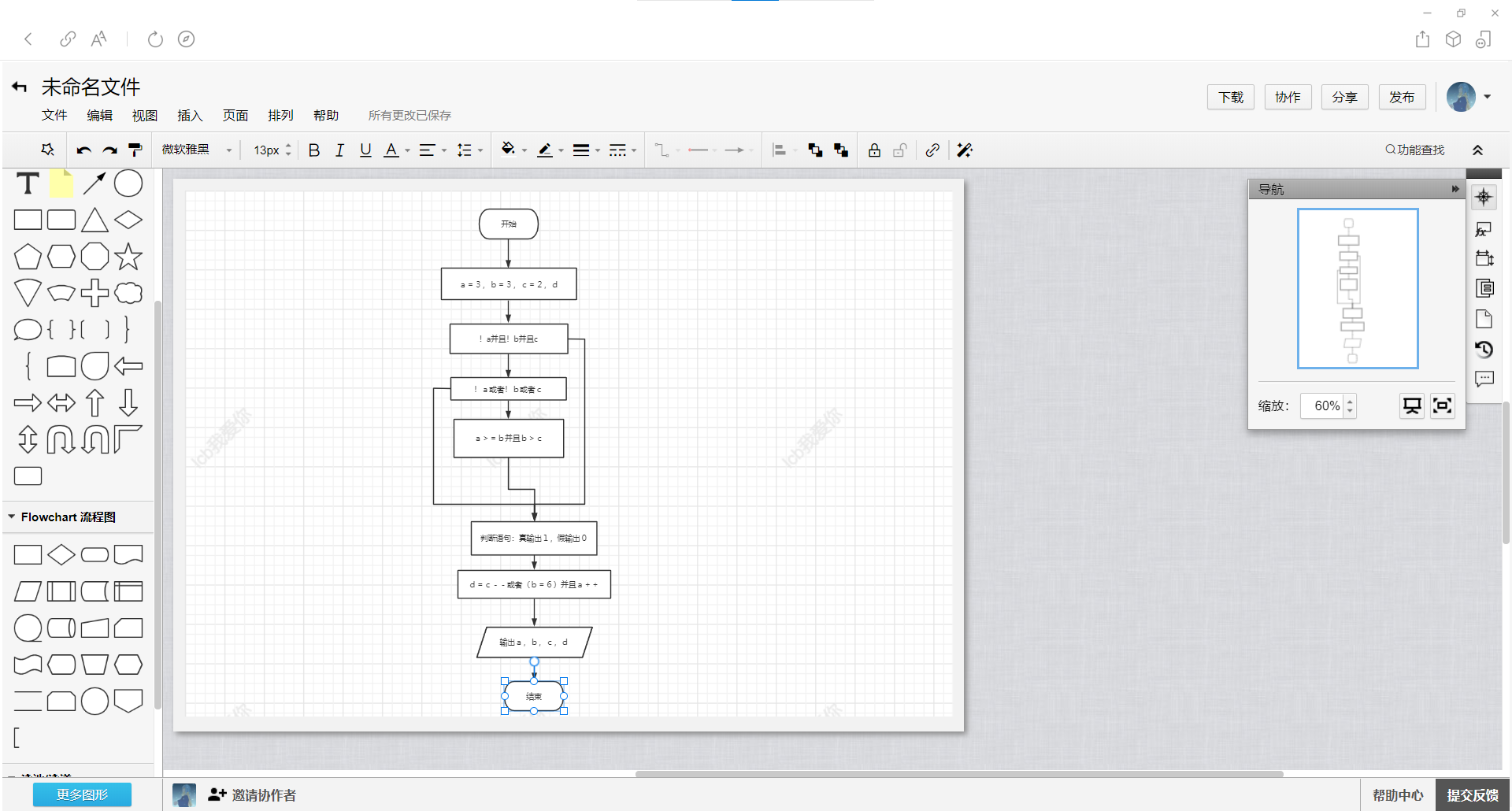Send the selected shape to back
Image resolution: width=1512 pixels, height=811 pixels.
click(x=841, y=150)
